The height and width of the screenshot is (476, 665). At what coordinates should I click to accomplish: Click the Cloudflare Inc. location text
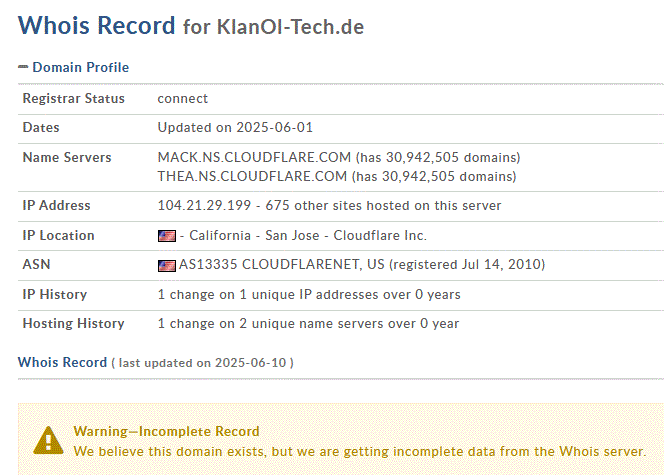(x=380, y=235)
